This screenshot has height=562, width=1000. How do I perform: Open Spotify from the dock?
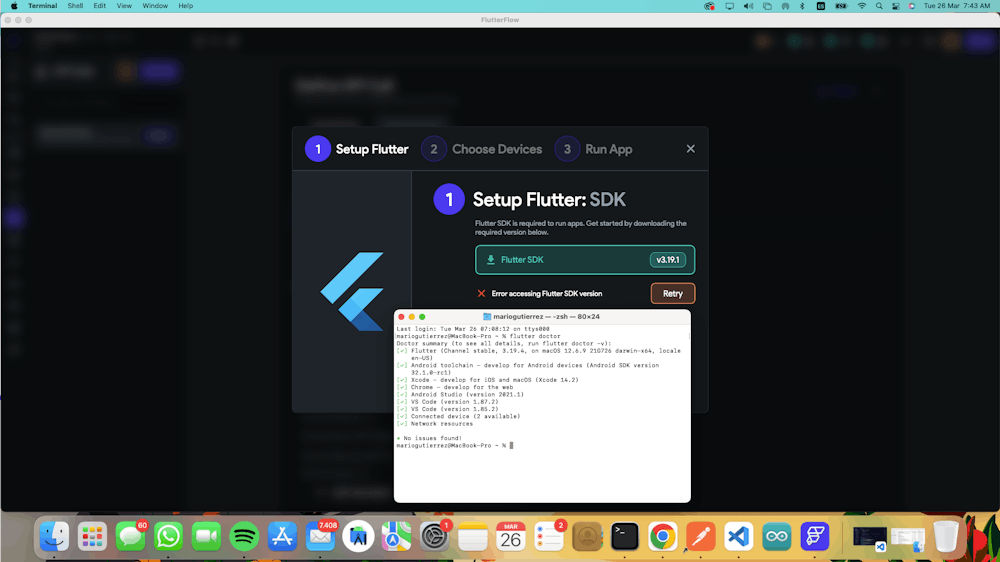coord(244,536)
